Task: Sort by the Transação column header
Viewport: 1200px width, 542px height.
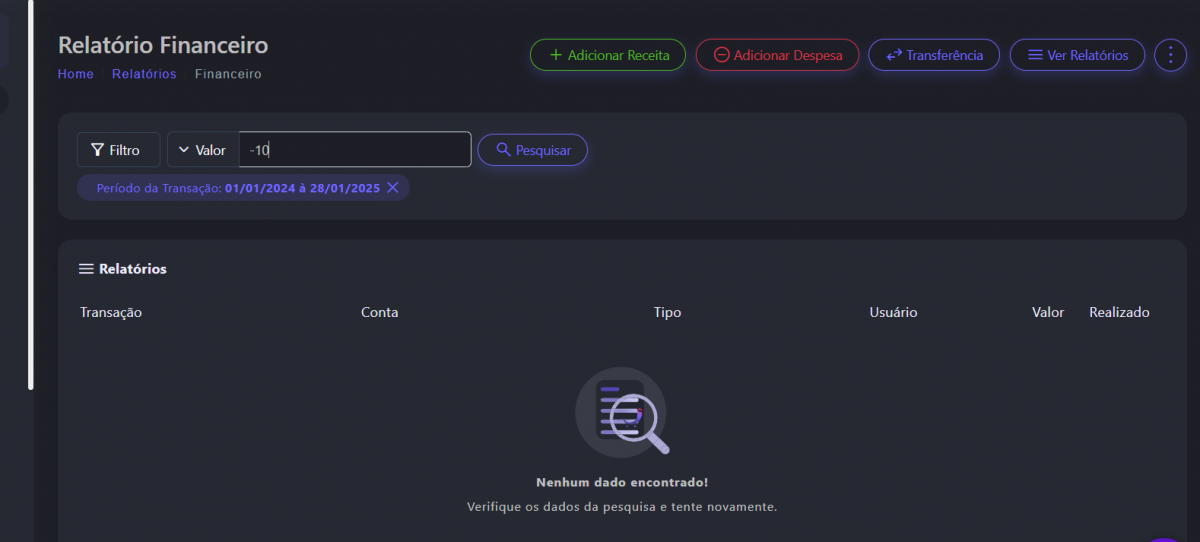Action: point(111,312)
